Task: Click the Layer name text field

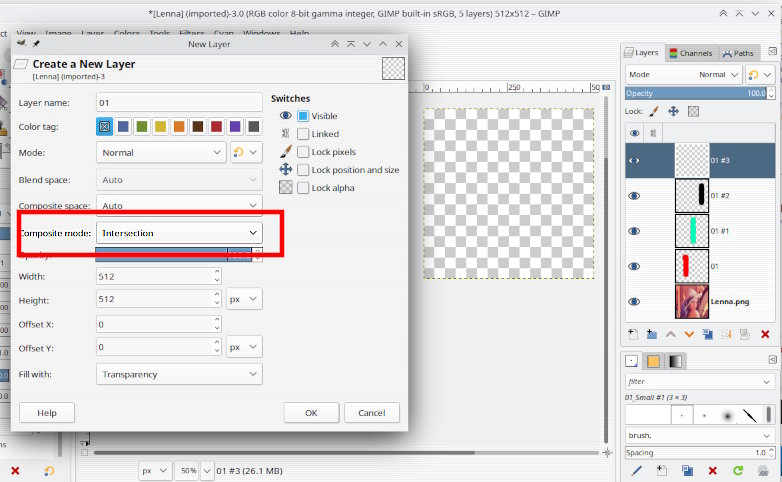Action: (179, 102)
